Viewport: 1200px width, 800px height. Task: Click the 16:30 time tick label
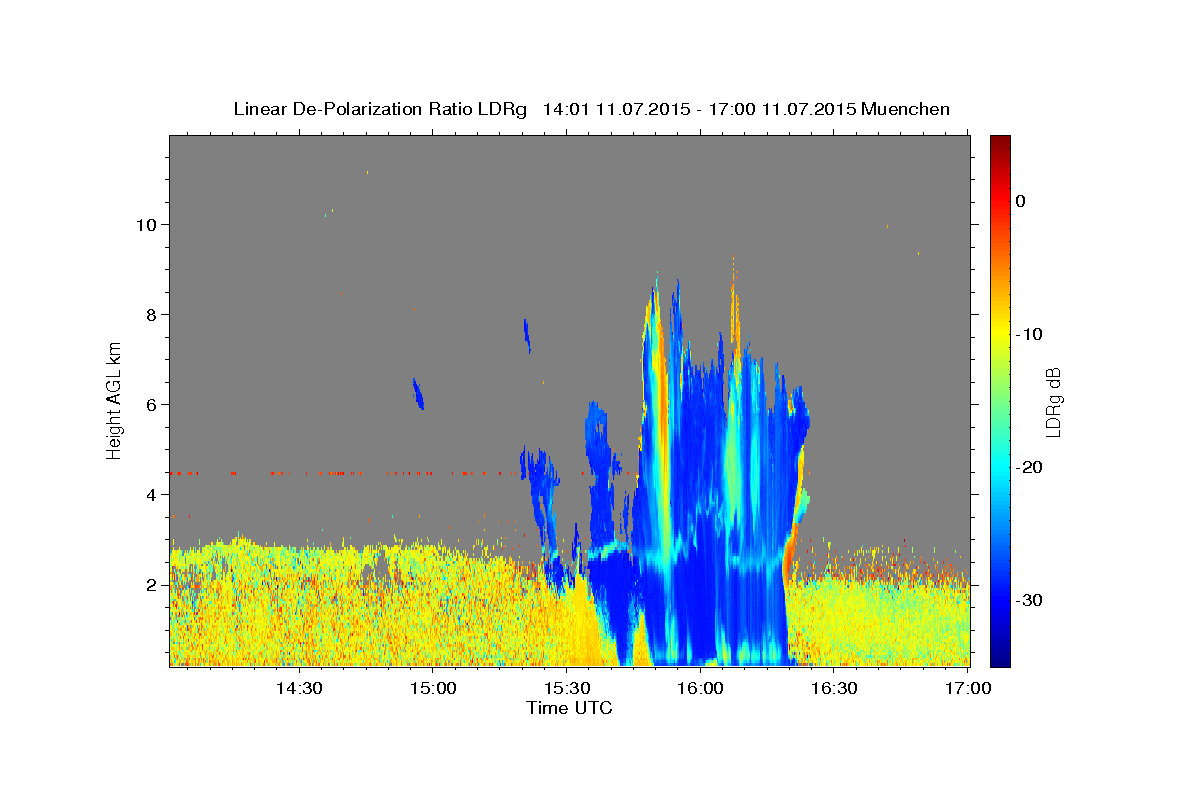click(x=834, y=688)
